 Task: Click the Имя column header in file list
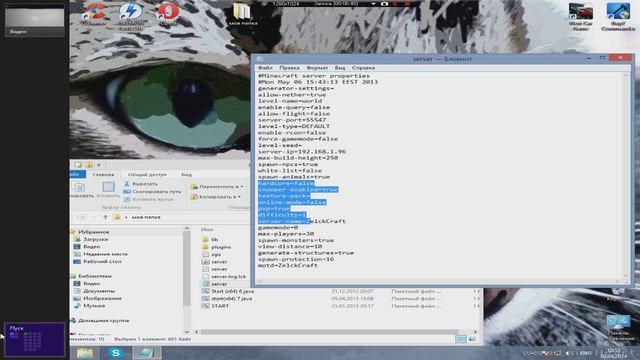coord(207,230)
